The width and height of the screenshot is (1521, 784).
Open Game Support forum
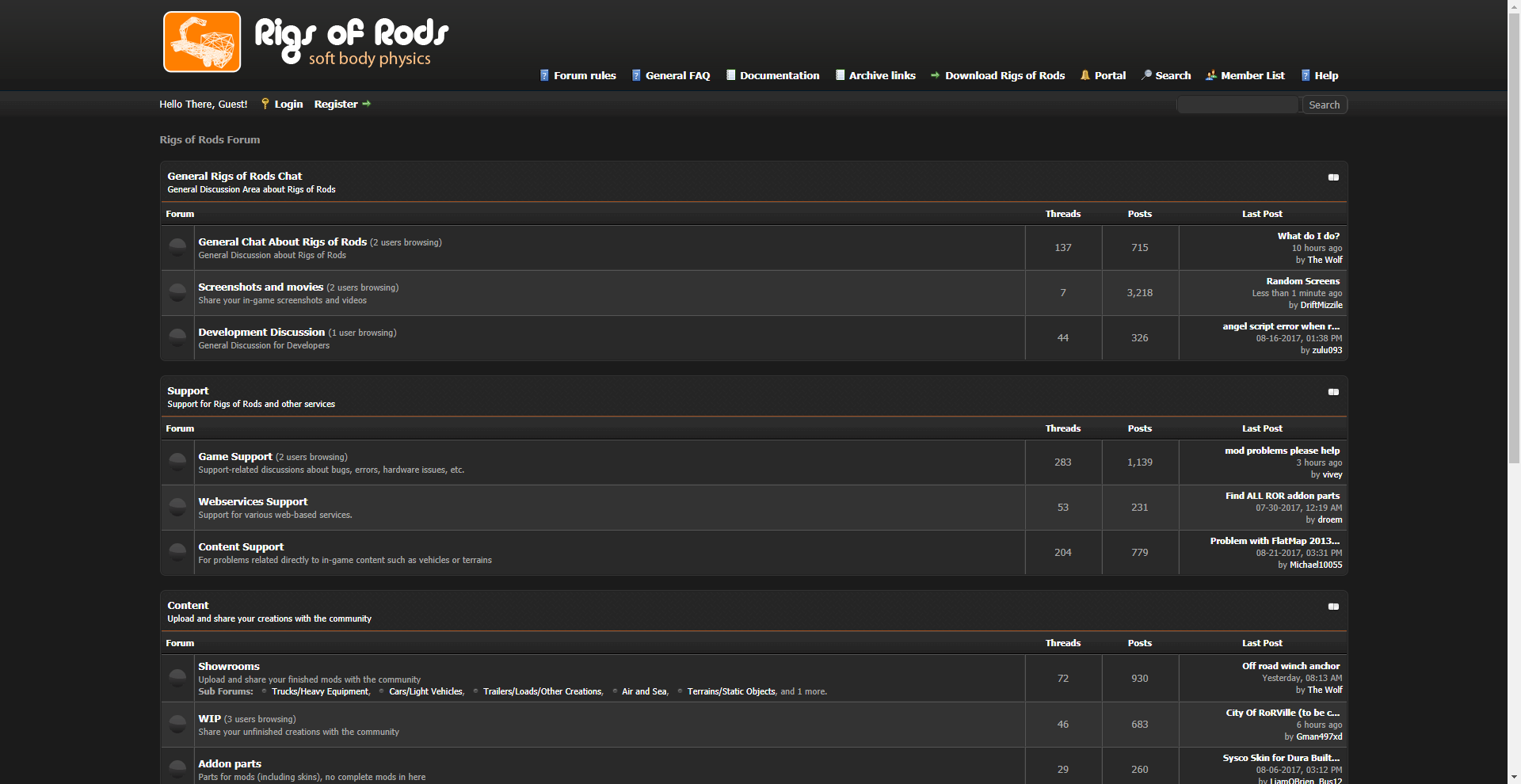coord(235,456)
